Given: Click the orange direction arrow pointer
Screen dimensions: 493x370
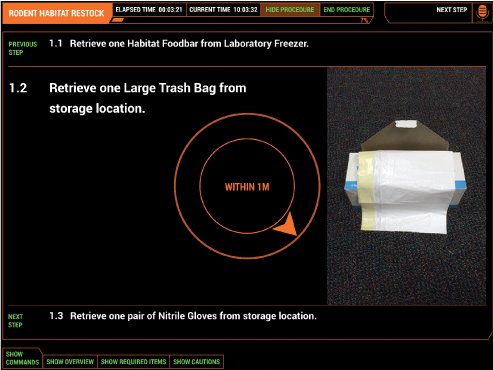Looking at the screenshot, I should point(286,225).
